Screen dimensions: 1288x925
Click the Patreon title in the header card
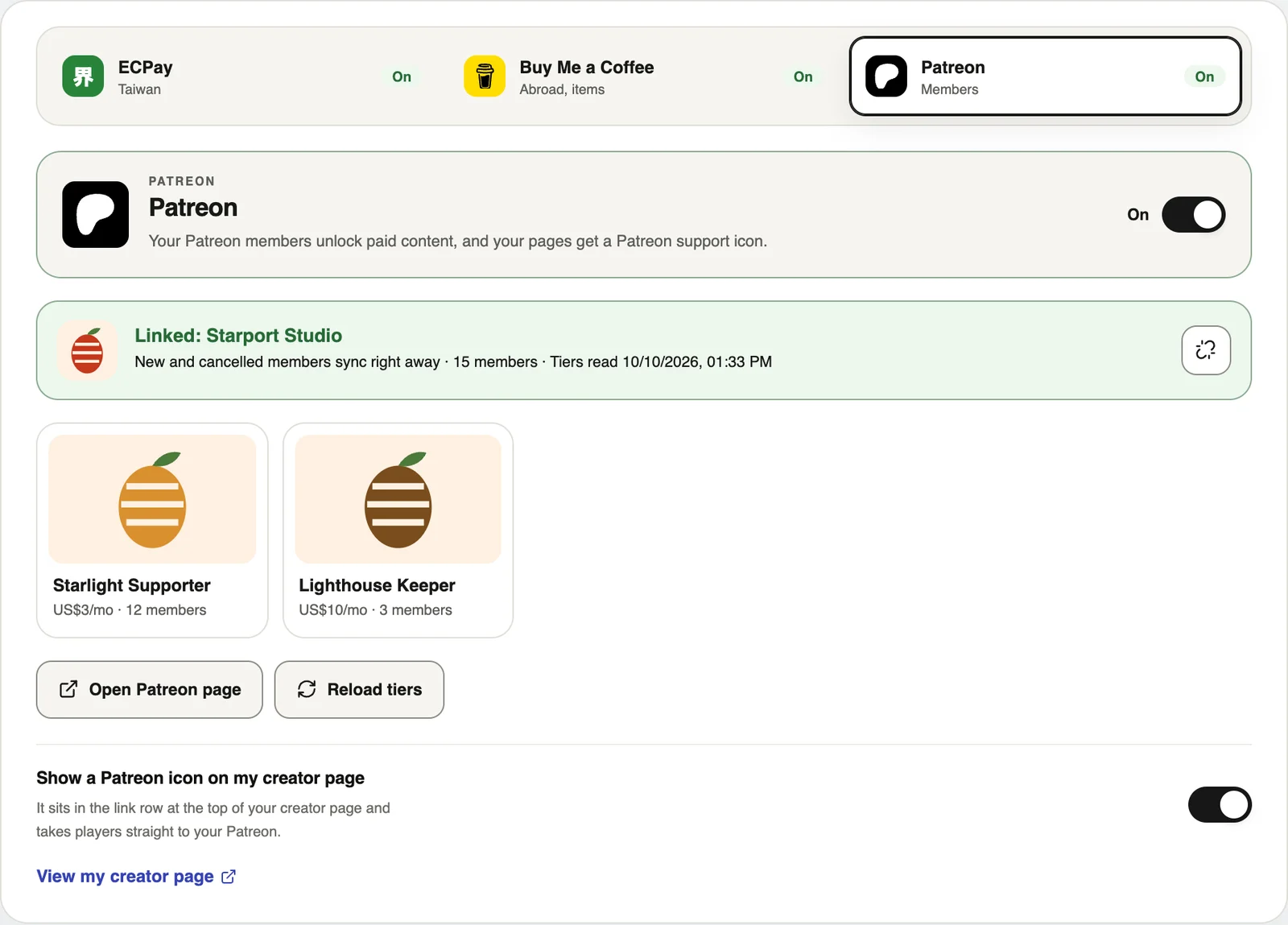[x=193, y=208]
